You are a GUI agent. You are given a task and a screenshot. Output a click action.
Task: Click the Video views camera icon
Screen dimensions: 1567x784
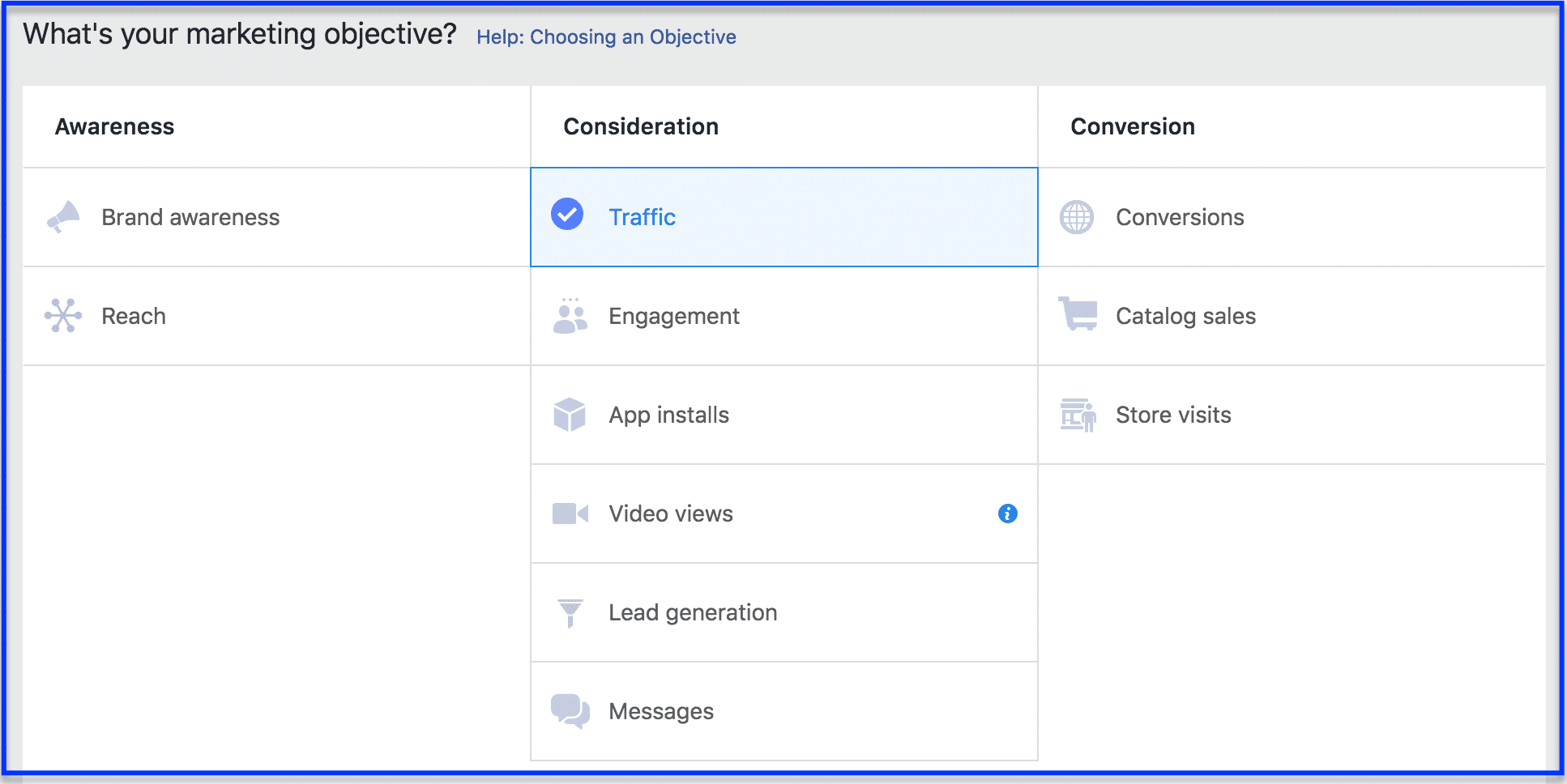[x=570, y=513]
